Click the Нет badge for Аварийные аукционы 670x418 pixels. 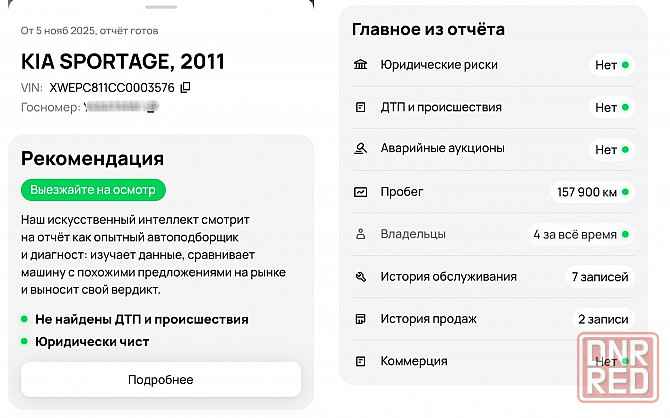tap(611, 150)
